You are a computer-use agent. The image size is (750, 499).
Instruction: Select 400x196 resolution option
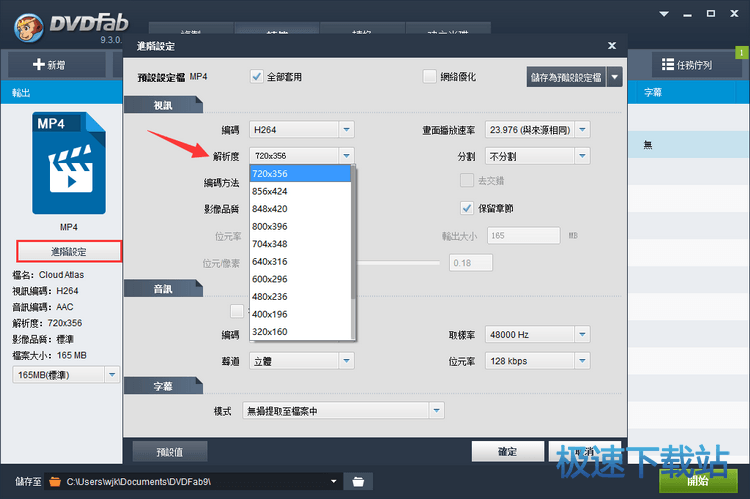[x=300, y=314]
